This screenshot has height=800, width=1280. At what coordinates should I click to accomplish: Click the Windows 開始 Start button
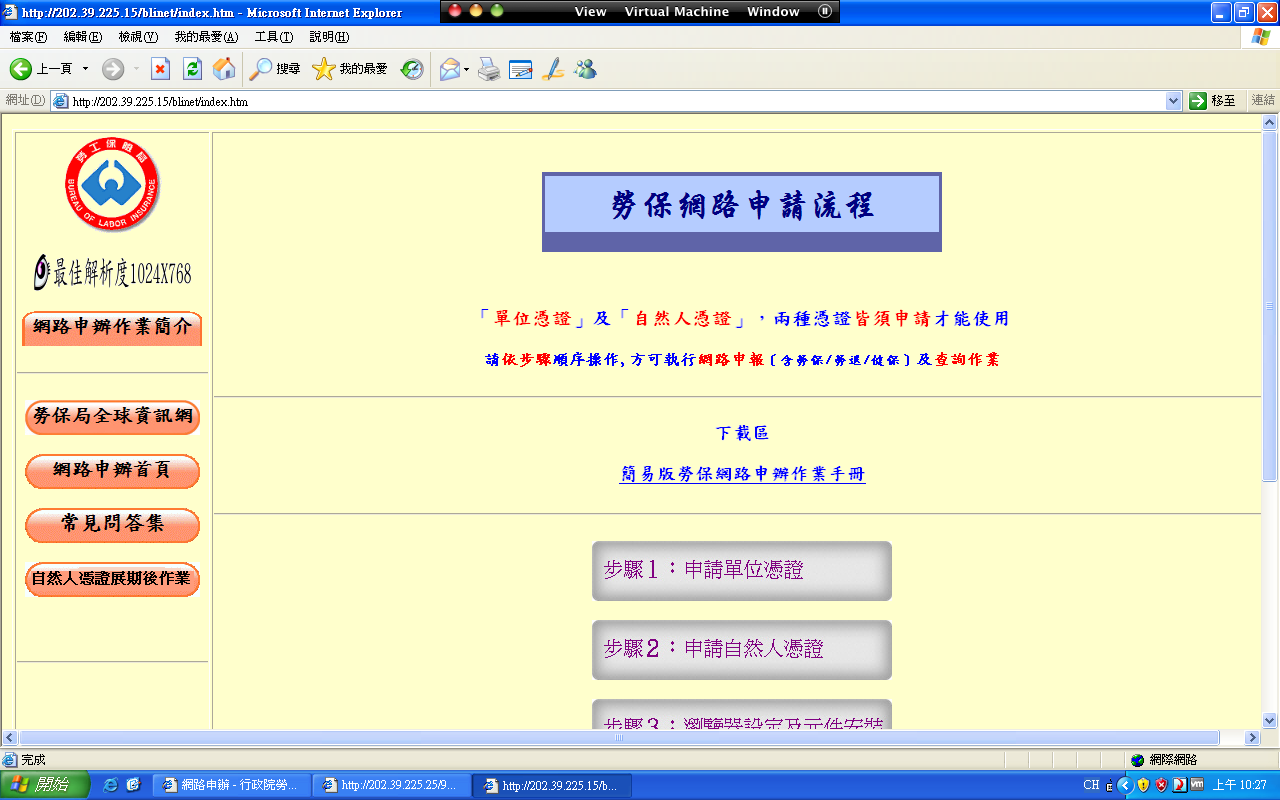pyautogui.click(x=45, y=785)
